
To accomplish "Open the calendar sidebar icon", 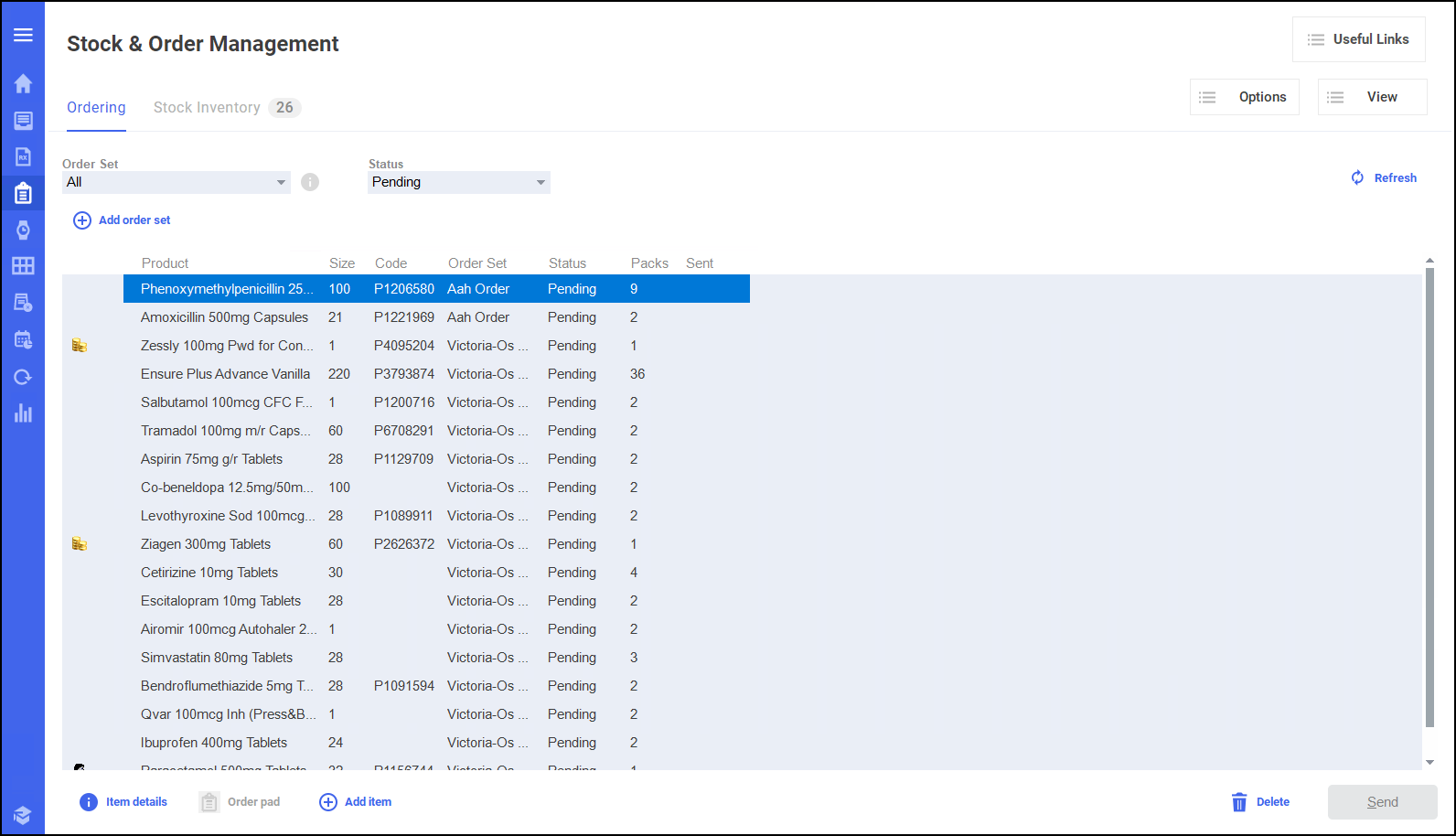I will tap(23, 339).
